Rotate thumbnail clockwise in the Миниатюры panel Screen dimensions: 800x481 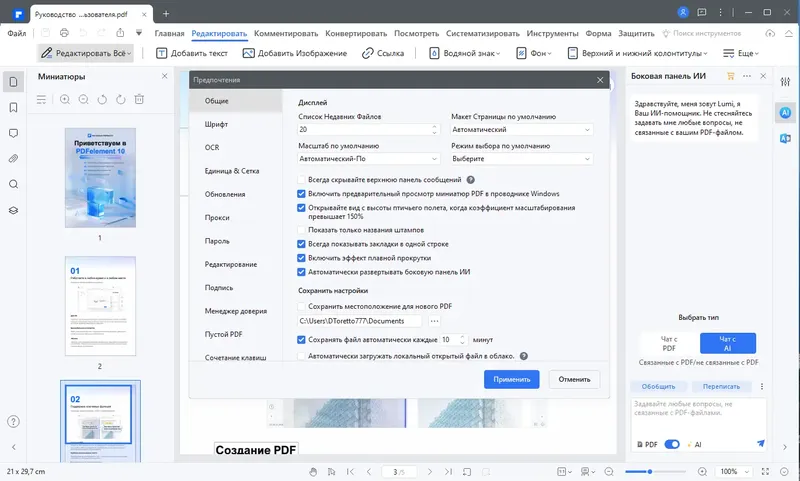pyautogui.click(x=120, y=99)
